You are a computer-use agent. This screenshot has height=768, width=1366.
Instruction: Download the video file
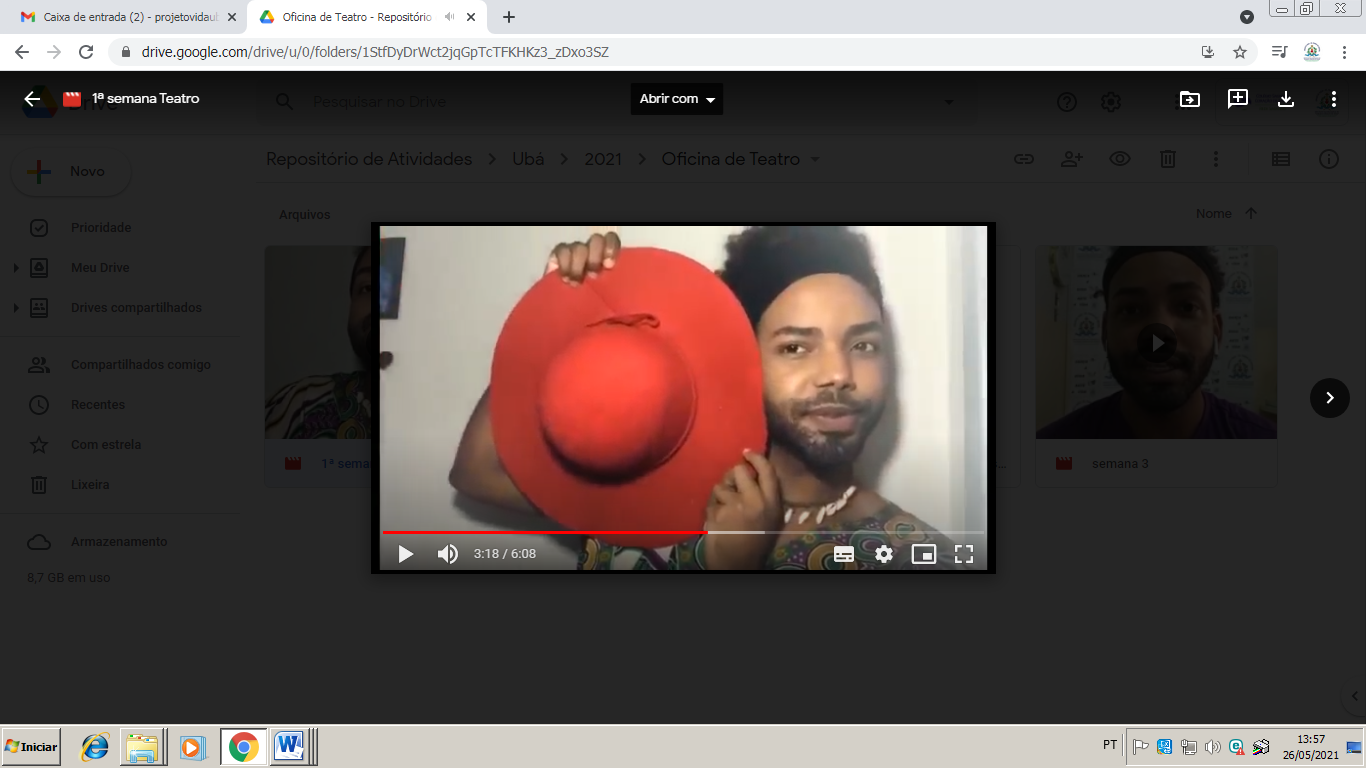click(1286, 99)
